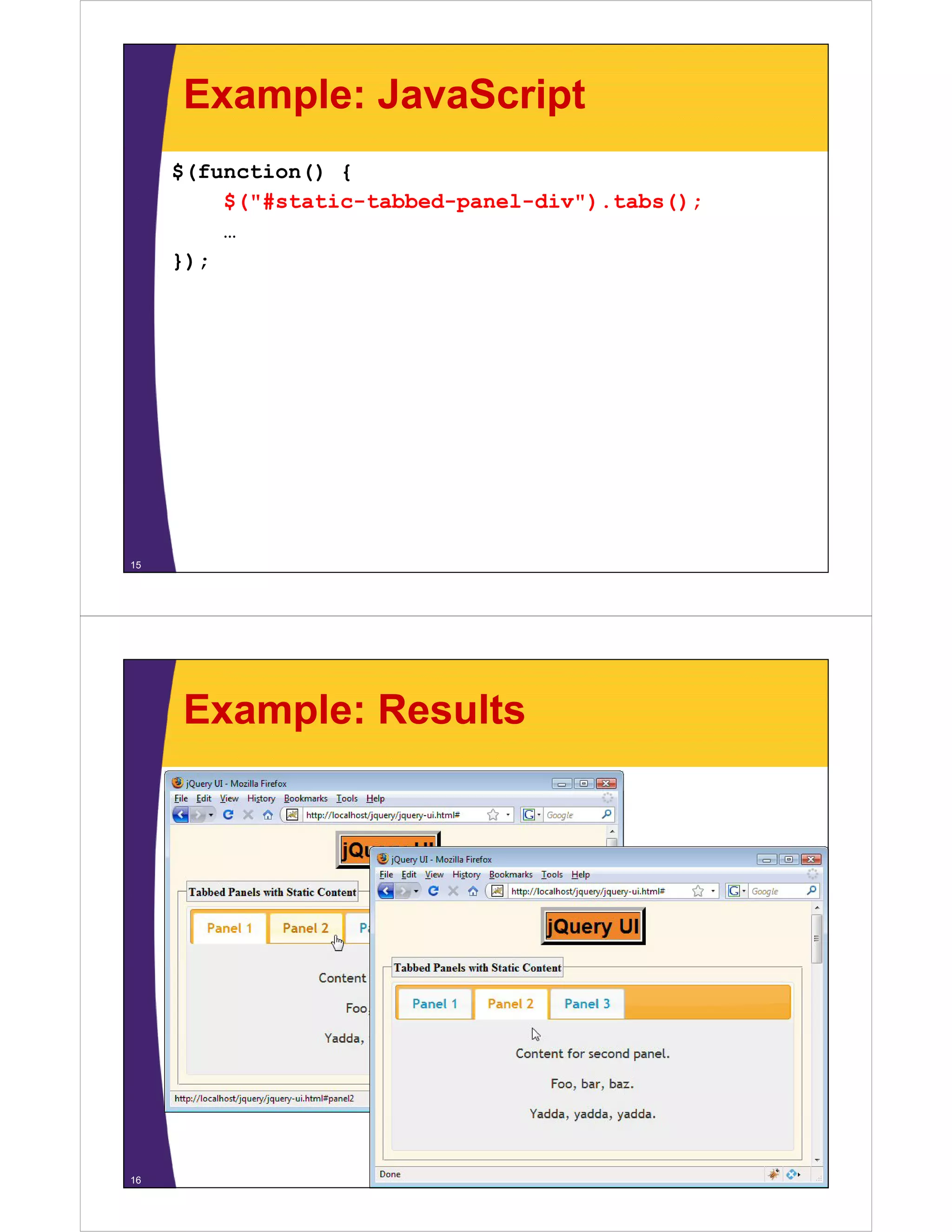Click the "Foo, bar, baz." text in the front window
This screenshot has width=952, height=1232.
click(x=592, y=1084)
